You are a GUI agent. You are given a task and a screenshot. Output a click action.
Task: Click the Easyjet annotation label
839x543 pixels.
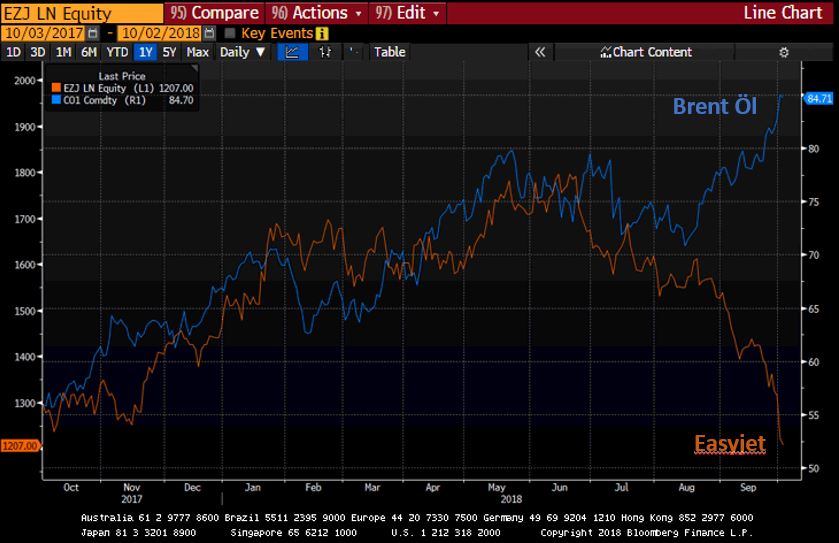coord(730,443)
